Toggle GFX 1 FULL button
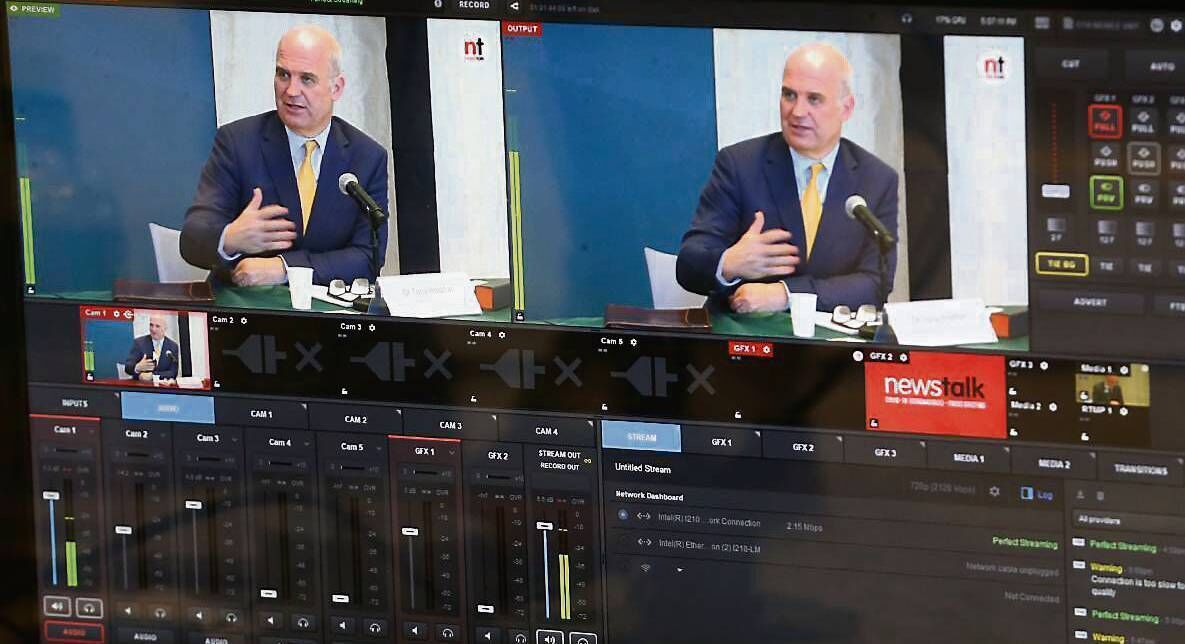 (1105, 122)
